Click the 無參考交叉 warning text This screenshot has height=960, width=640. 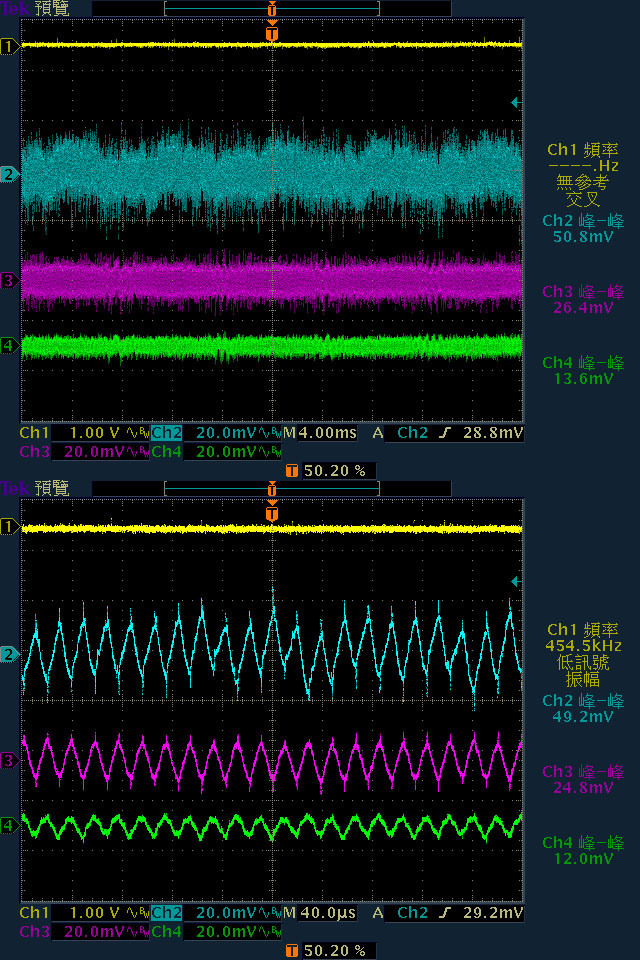582,190
